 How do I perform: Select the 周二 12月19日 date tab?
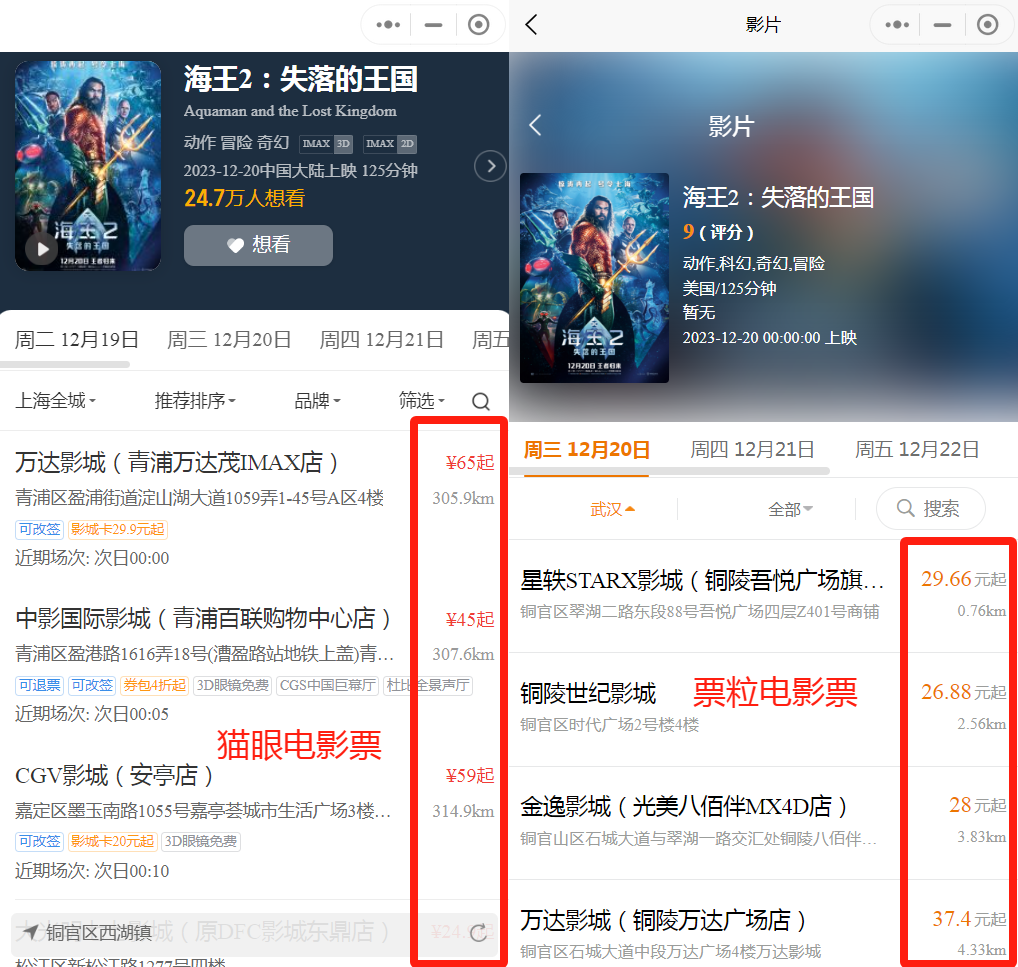click(77, 340)
